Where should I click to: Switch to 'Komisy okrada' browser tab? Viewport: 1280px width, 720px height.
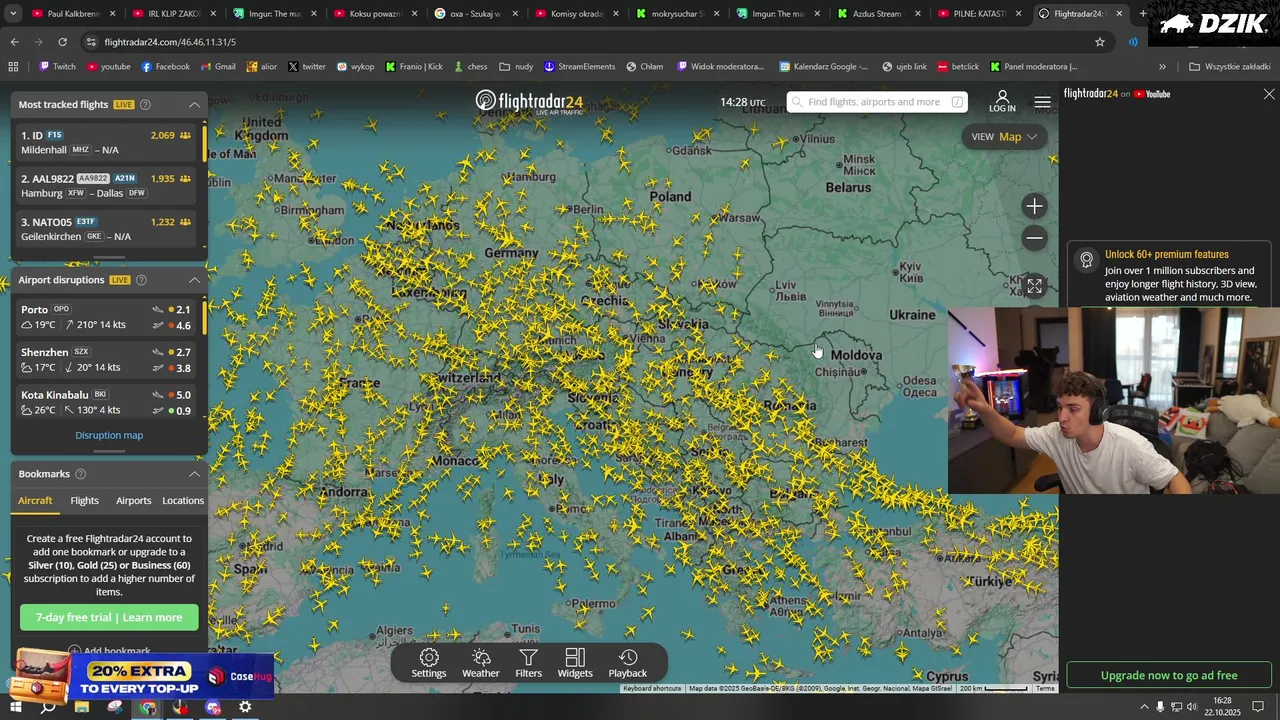click(577, 14)
